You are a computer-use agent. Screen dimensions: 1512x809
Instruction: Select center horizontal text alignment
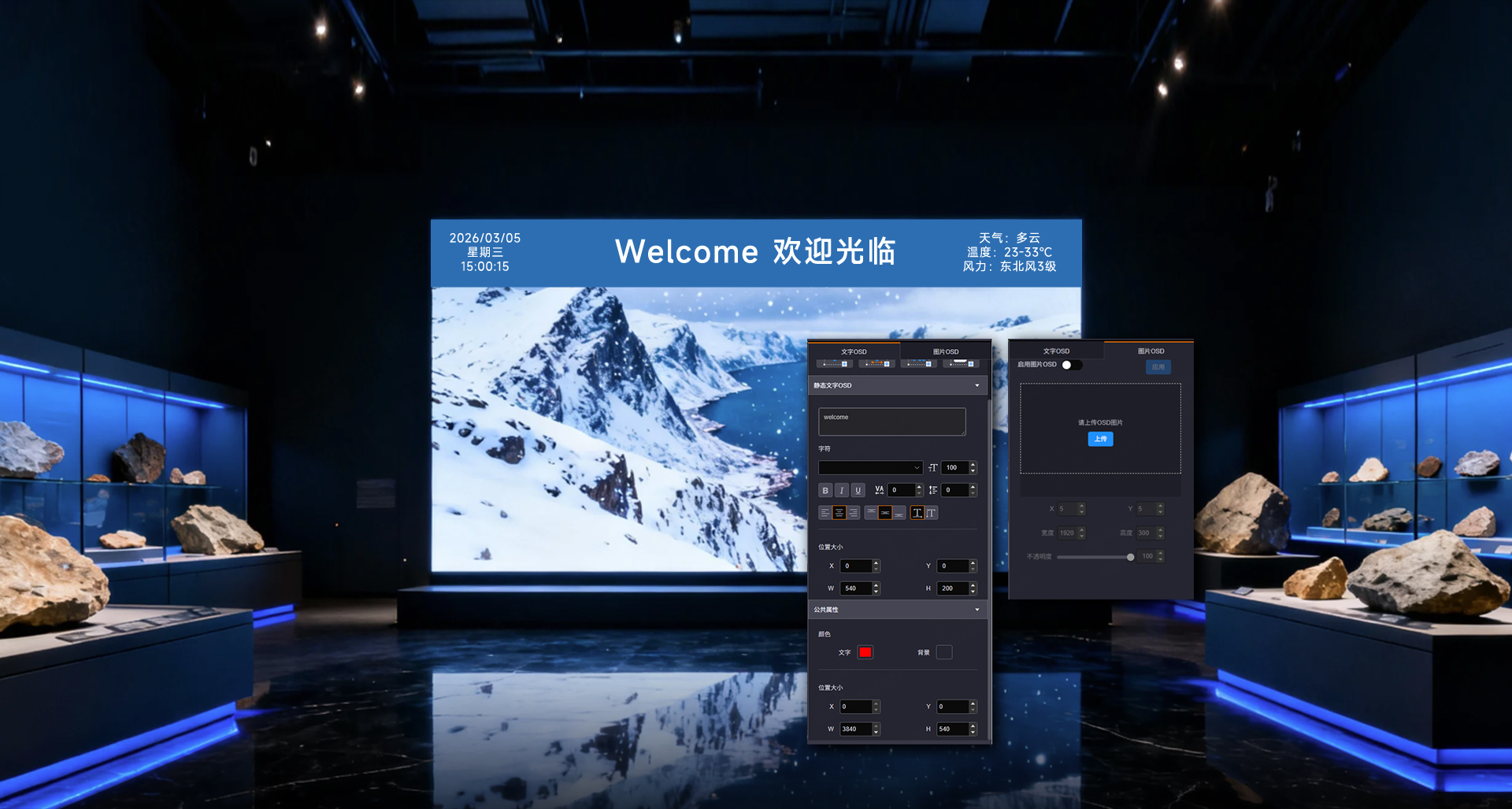pos(839,513)
